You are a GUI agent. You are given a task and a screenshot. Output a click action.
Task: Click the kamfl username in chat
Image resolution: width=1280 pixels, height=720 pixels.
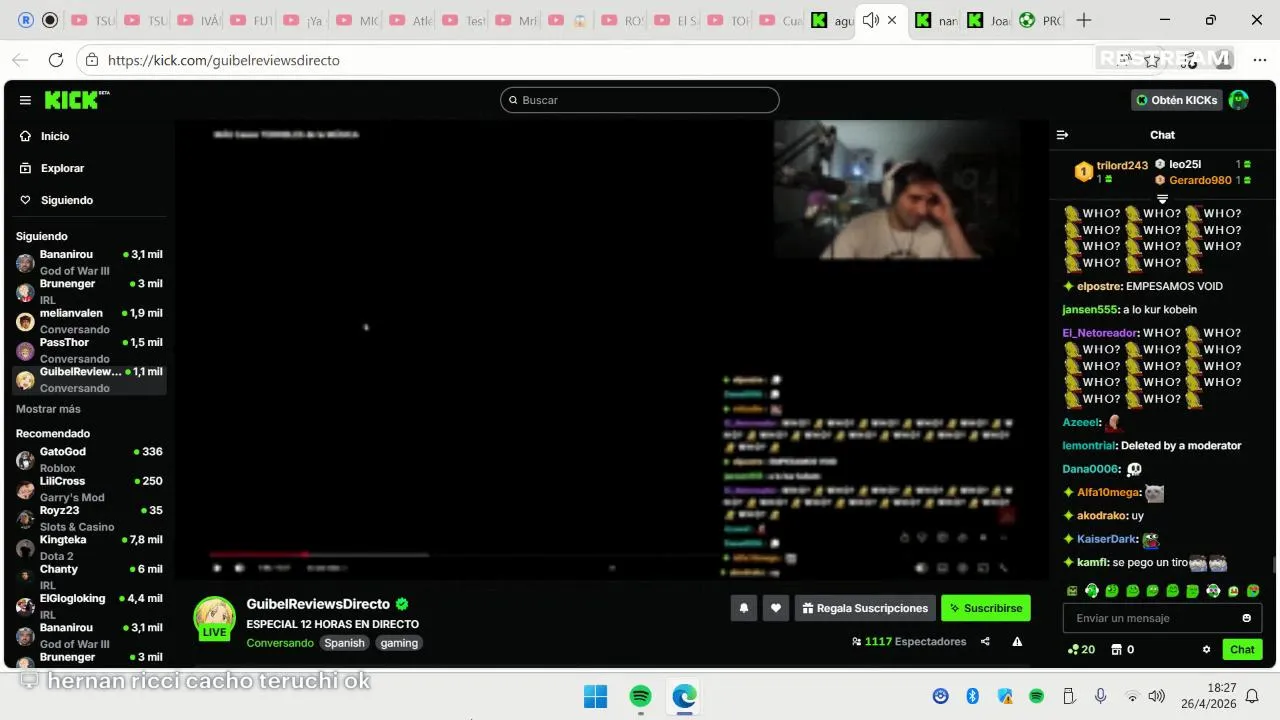(x=1092, y=562)
